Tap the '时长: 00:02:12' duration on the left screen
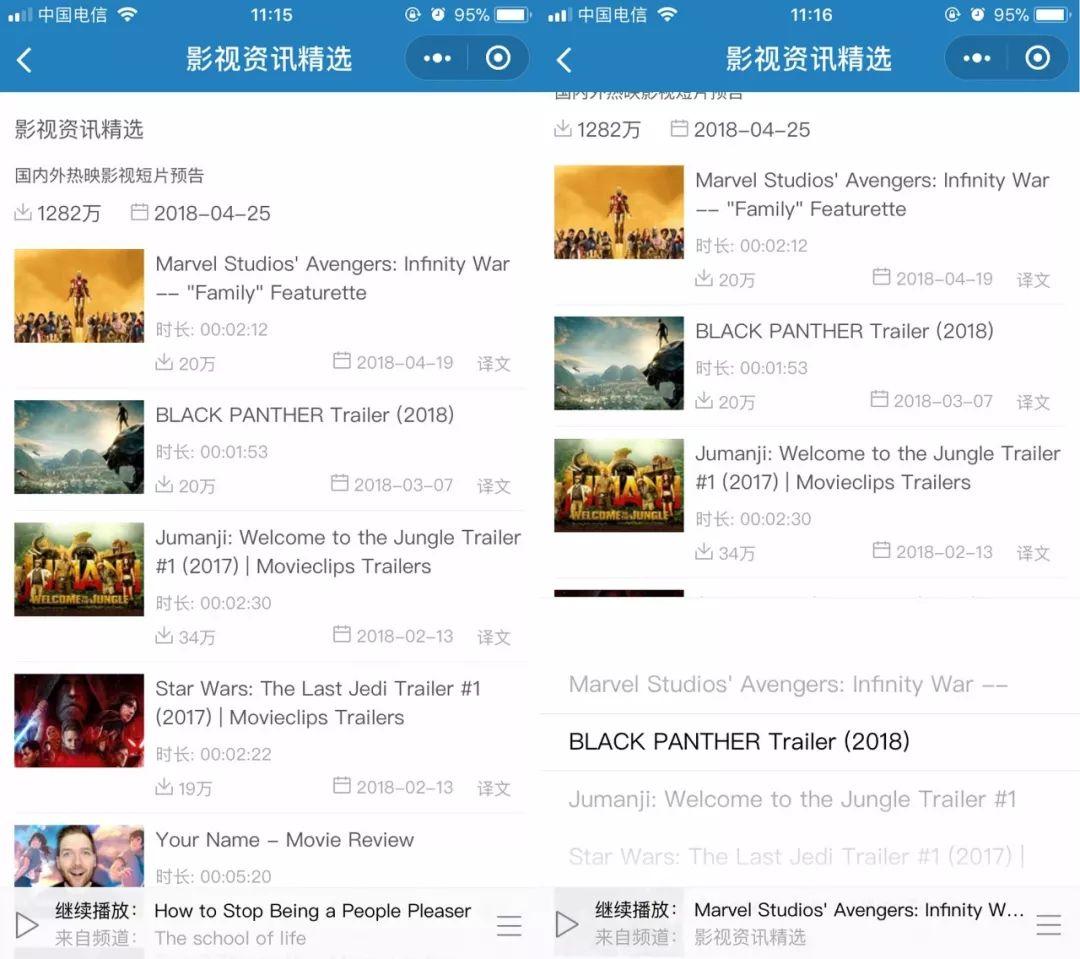The height and width of the screenshot is (959, 1080). coord(211,329)
